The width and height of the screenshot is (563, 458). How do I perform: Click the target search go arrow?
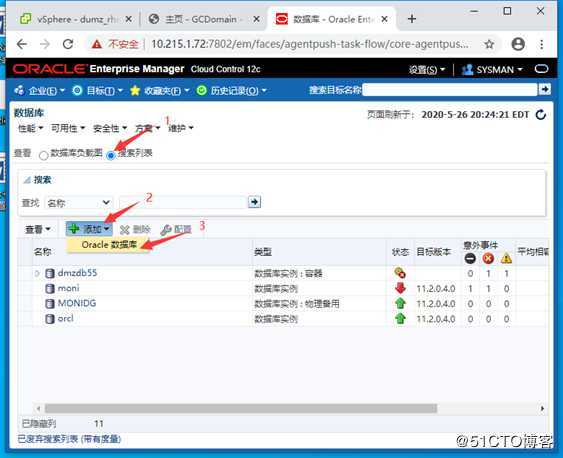[x=545, y=89]
